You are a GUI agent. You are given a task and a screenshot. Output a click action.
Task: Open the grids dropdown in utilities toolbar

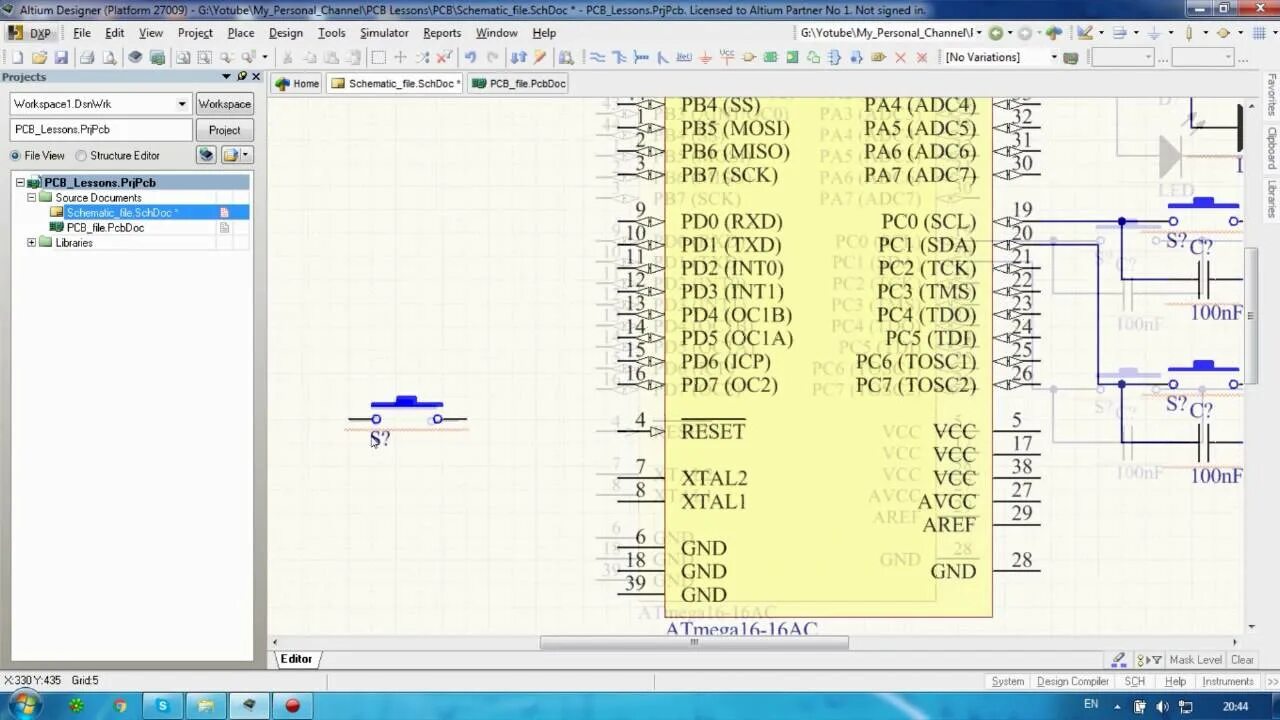tap(1275, 33)
